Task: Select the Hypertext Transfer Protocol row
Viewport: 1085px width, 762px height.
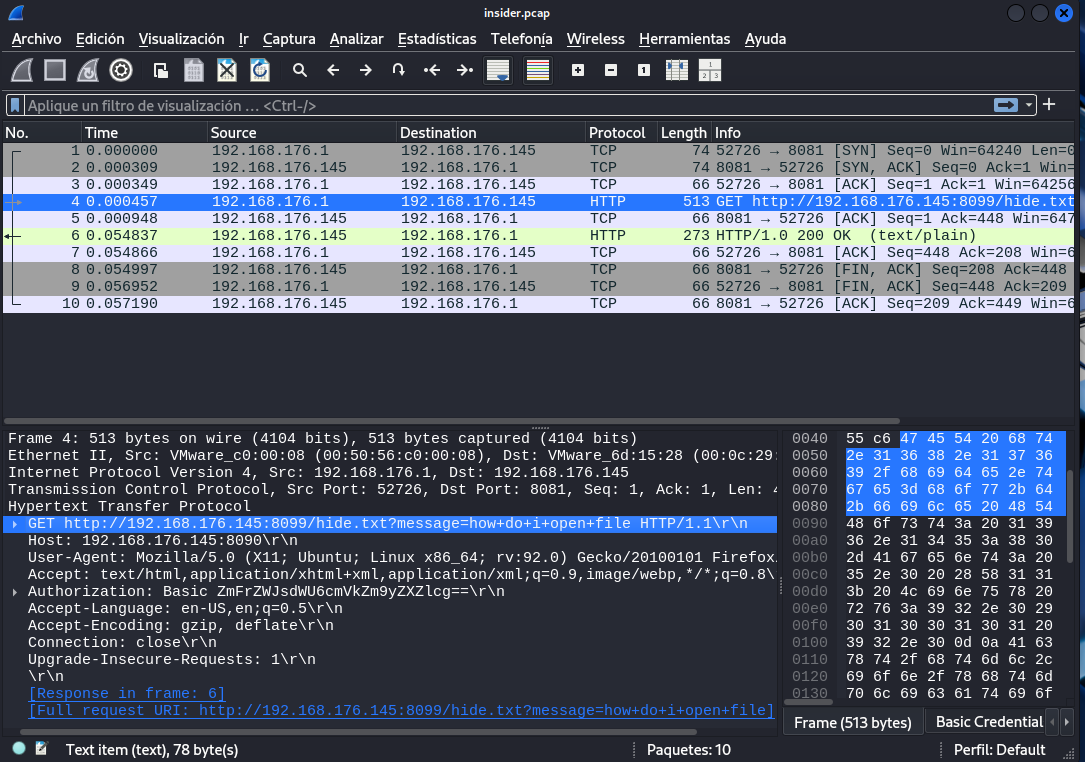Action: (x=391, y=507)
